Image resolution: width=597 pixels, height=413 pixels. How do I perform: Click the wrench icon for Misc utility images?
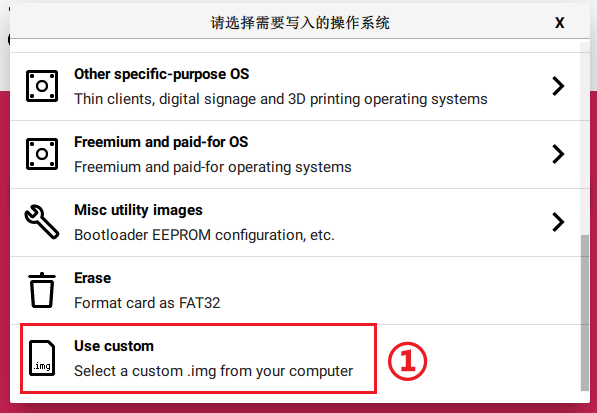click(42, 222)
